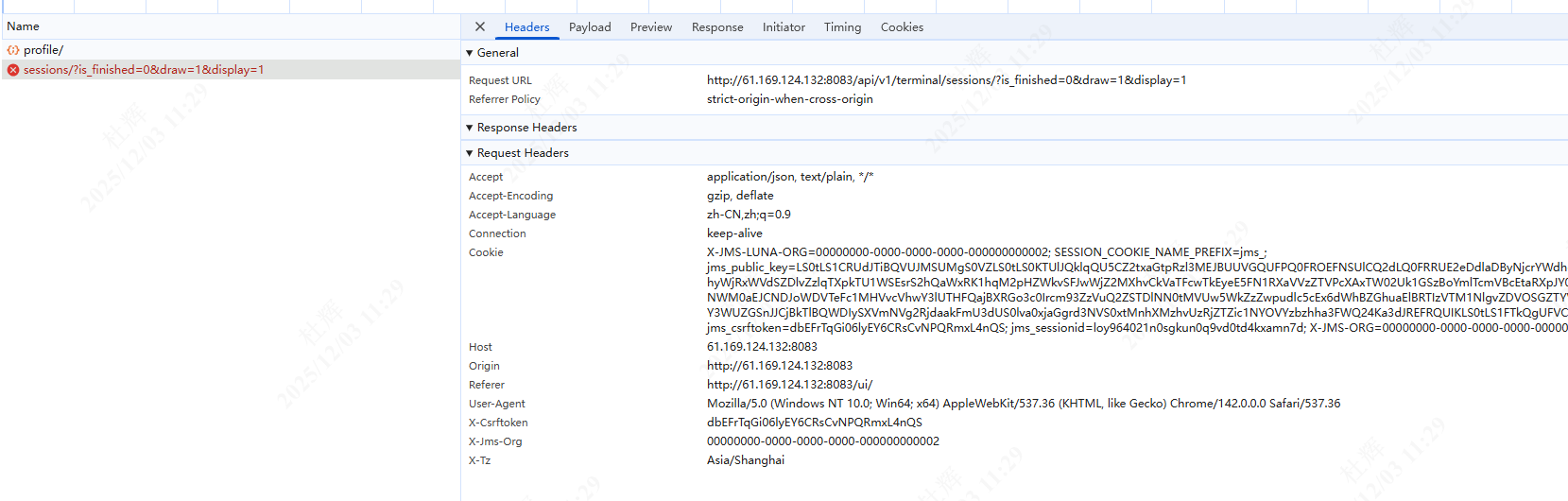Viewport: 1568px width, 501px height.
Task: Click the Referer header URL value
Action: coord(789,385)
